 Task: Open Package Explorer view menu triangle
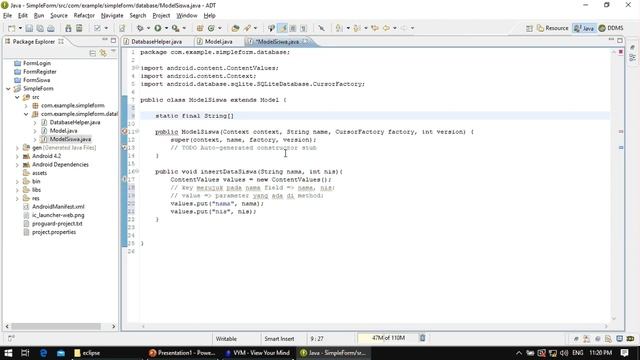point(113,52)
